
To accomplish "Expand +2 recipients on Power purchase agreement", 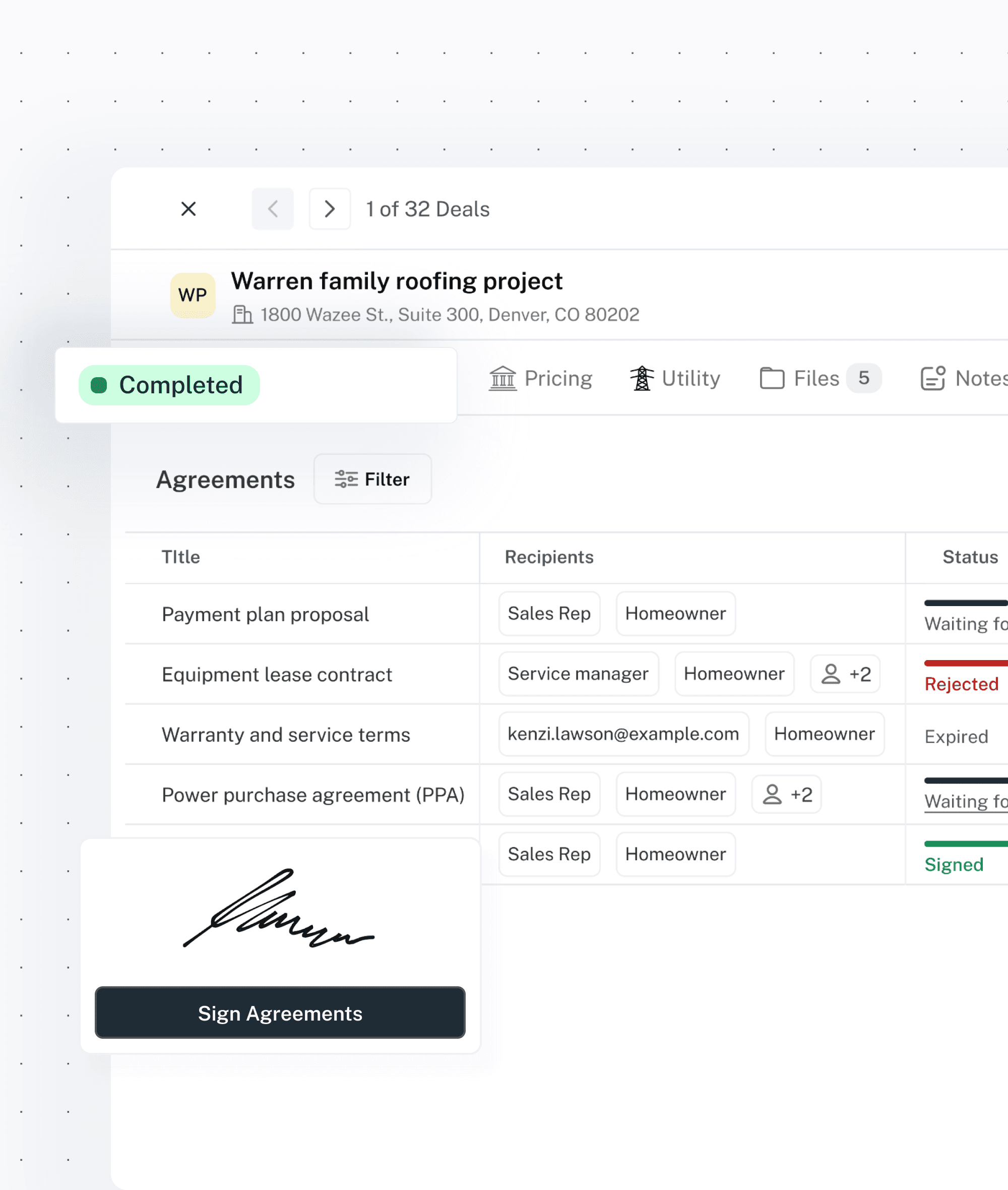I will [786, 795].
